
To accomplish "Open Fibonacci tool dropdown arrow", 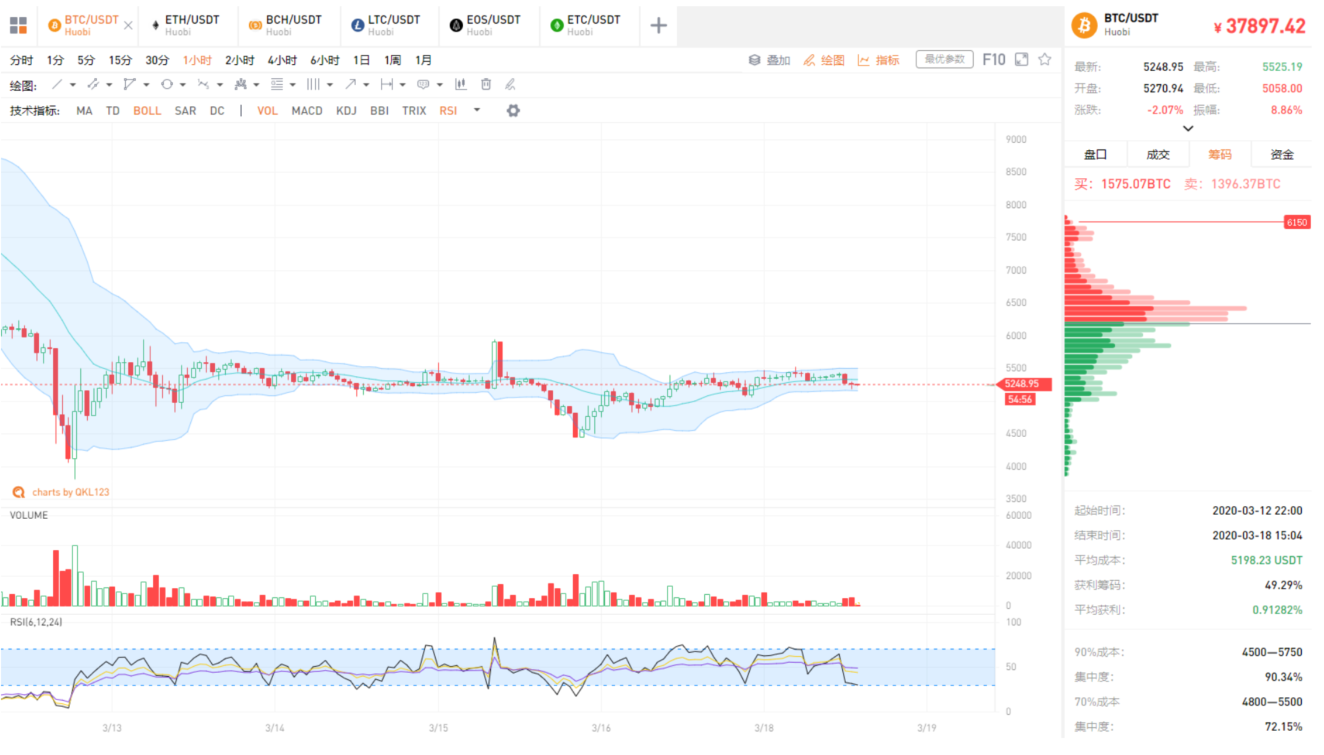I will click(x=293, y=85).
